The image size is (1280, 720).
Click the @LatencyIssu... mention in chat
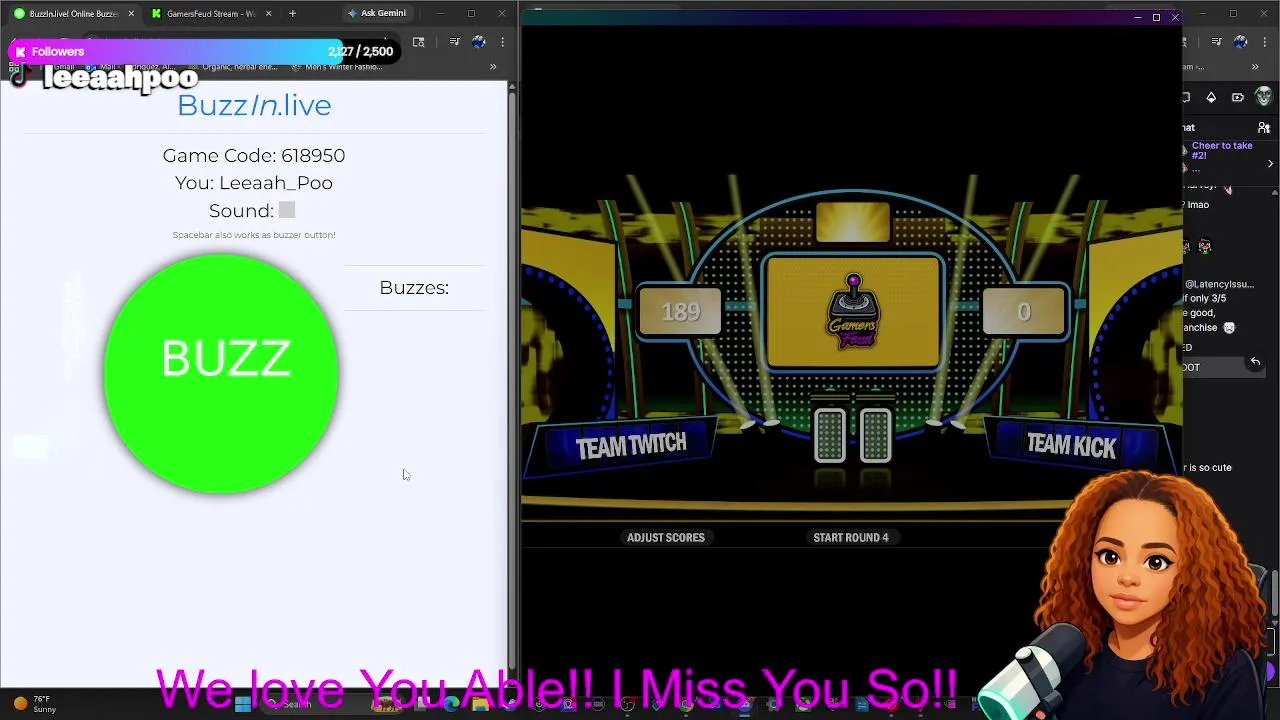tap(1220, 284)
